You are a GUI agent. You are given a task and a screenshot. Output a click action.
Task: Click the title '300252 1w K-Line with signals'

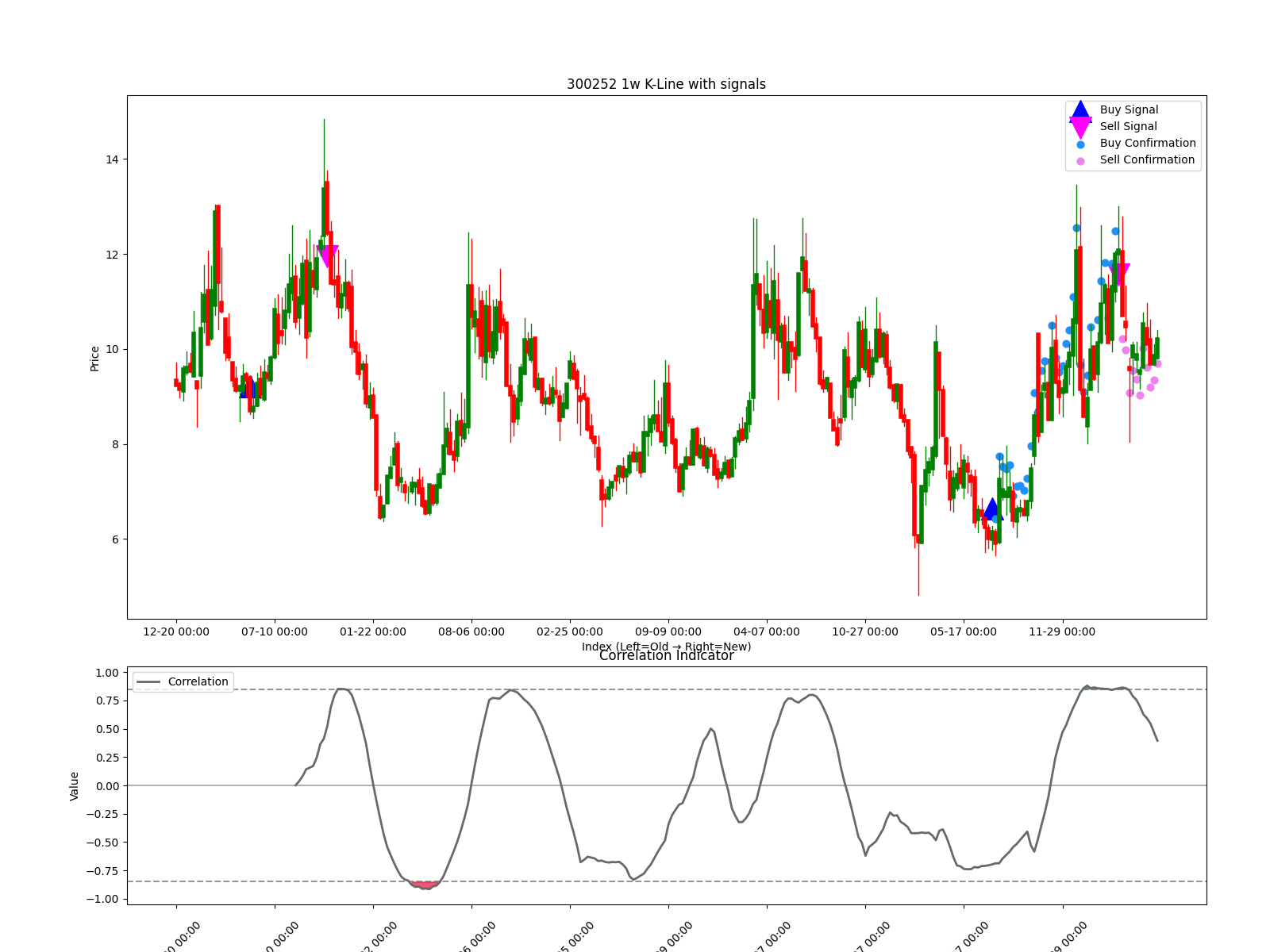pos(666,84)
